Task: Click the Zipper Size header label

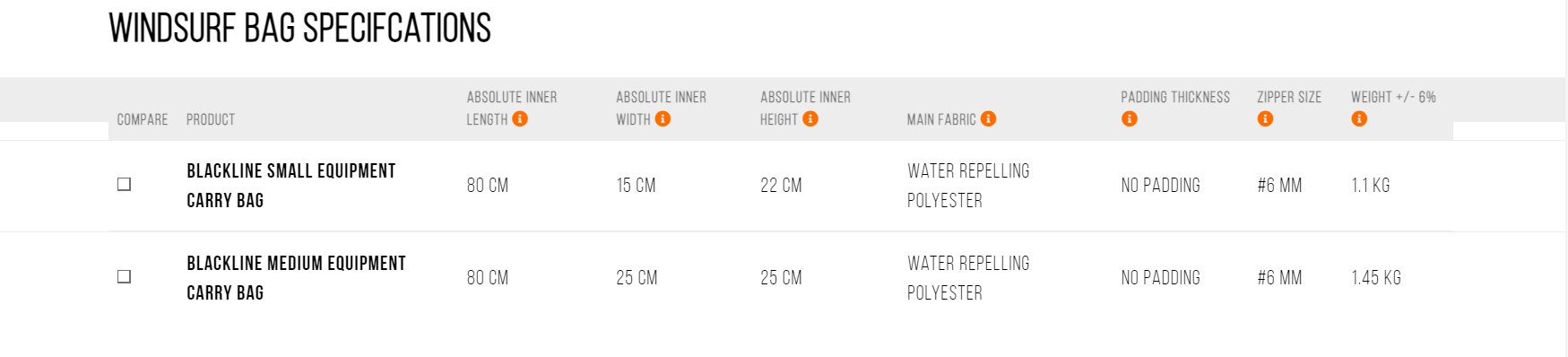Action: tap(1289, 97)
